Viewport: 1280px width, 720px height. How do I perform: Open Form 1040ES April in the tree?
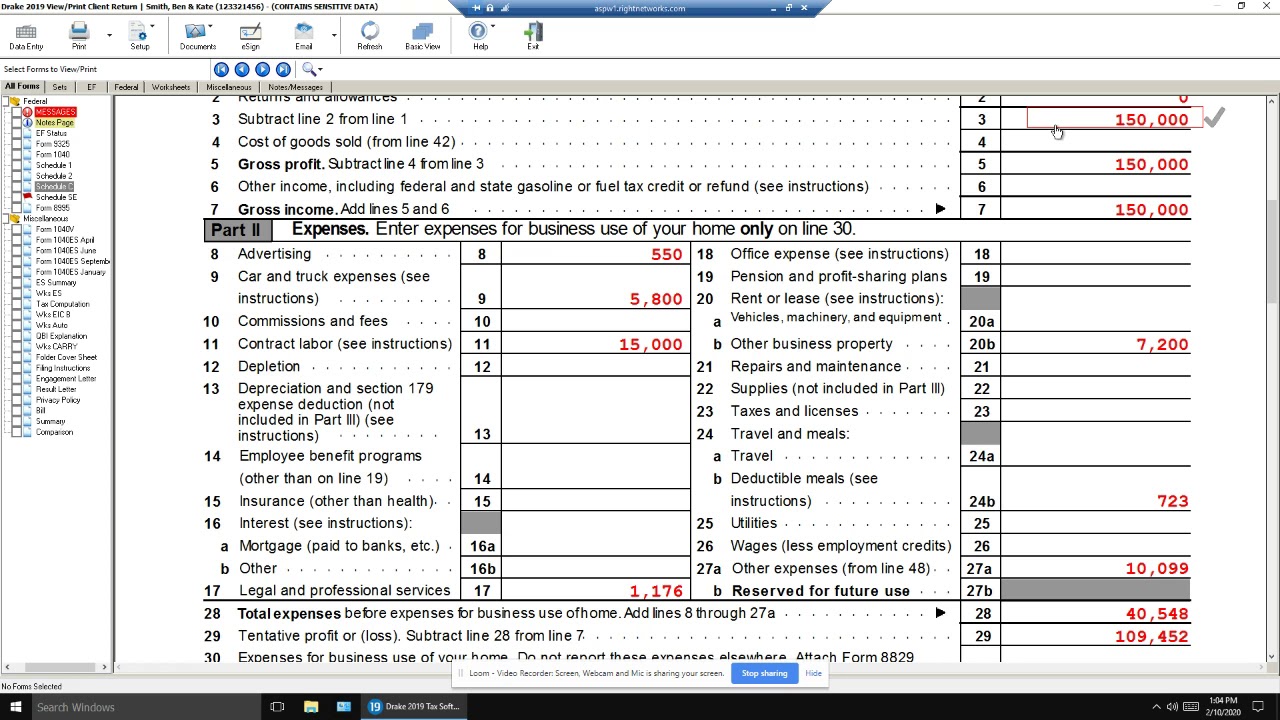[65, 240]
